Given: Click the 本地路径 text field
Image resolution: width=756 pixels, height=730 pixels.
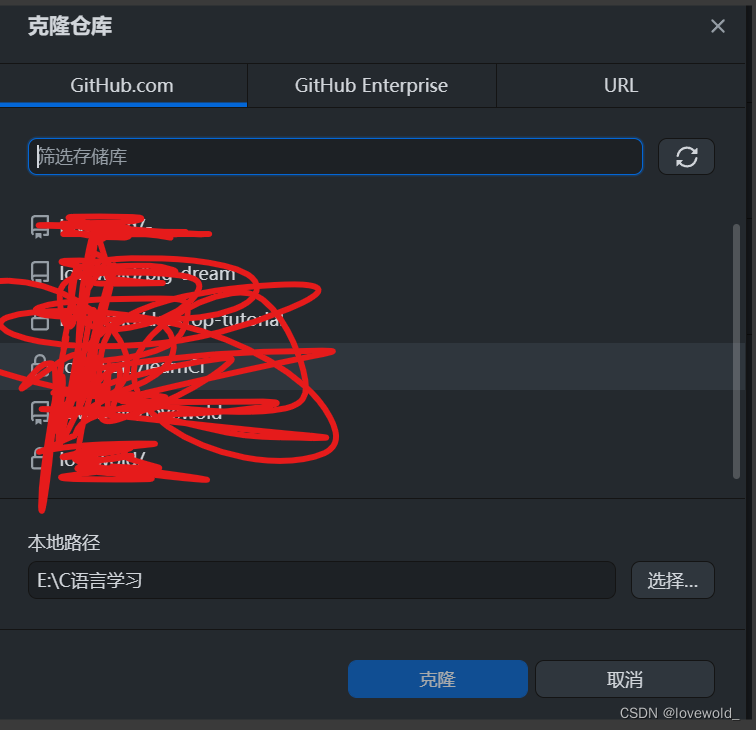Looking at the screenshot, I should click(x=322, y=580).
